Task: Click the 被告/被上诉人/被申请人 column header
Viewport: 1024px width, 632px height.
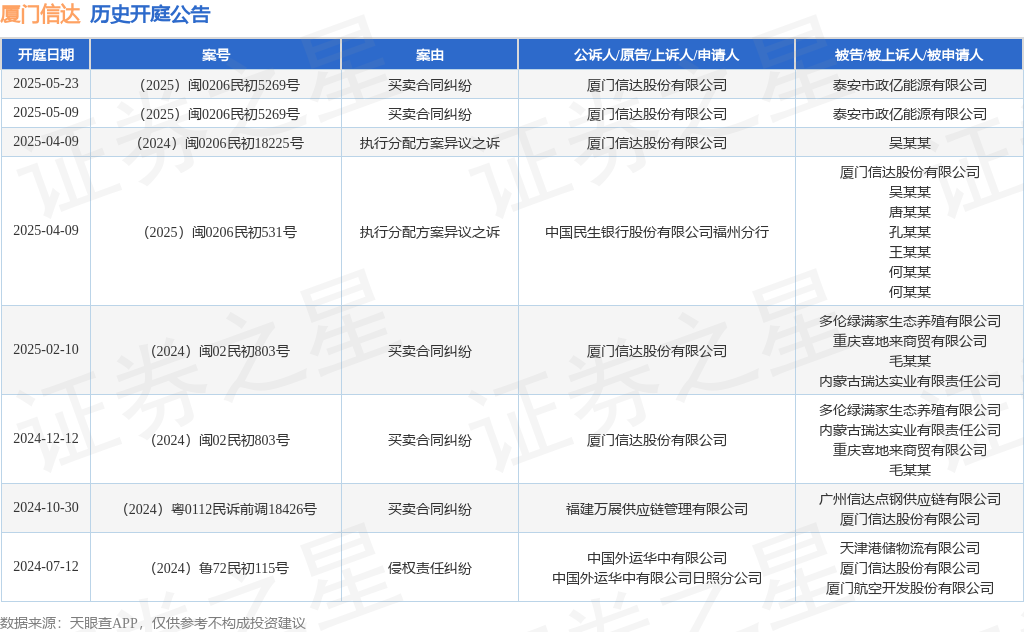Action: point(909,55)
